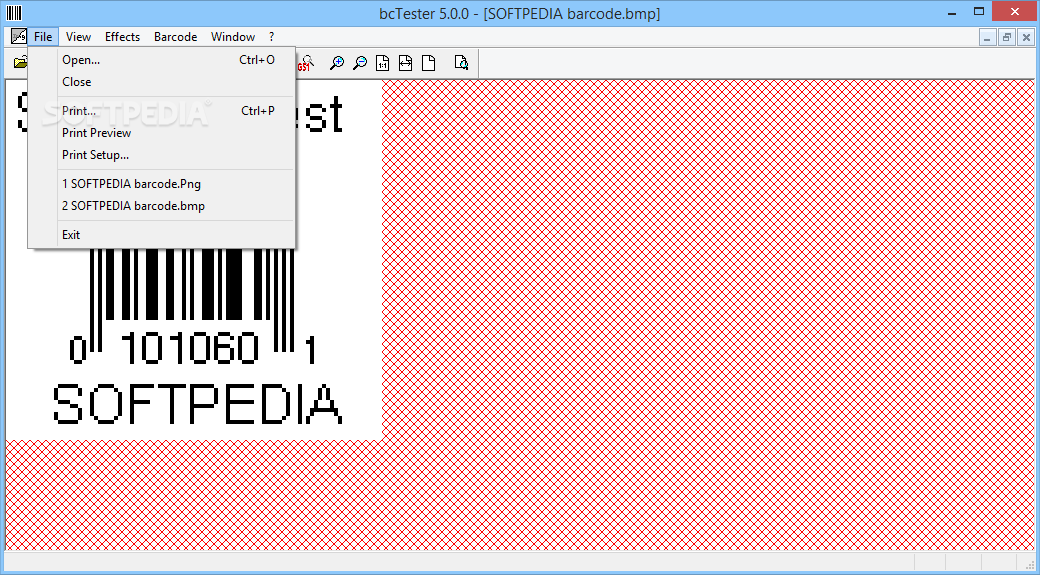This screenshot has width=1040, height=575.
Task: Click the print preview page magnifier icon
Action: [x=461, y=63]
